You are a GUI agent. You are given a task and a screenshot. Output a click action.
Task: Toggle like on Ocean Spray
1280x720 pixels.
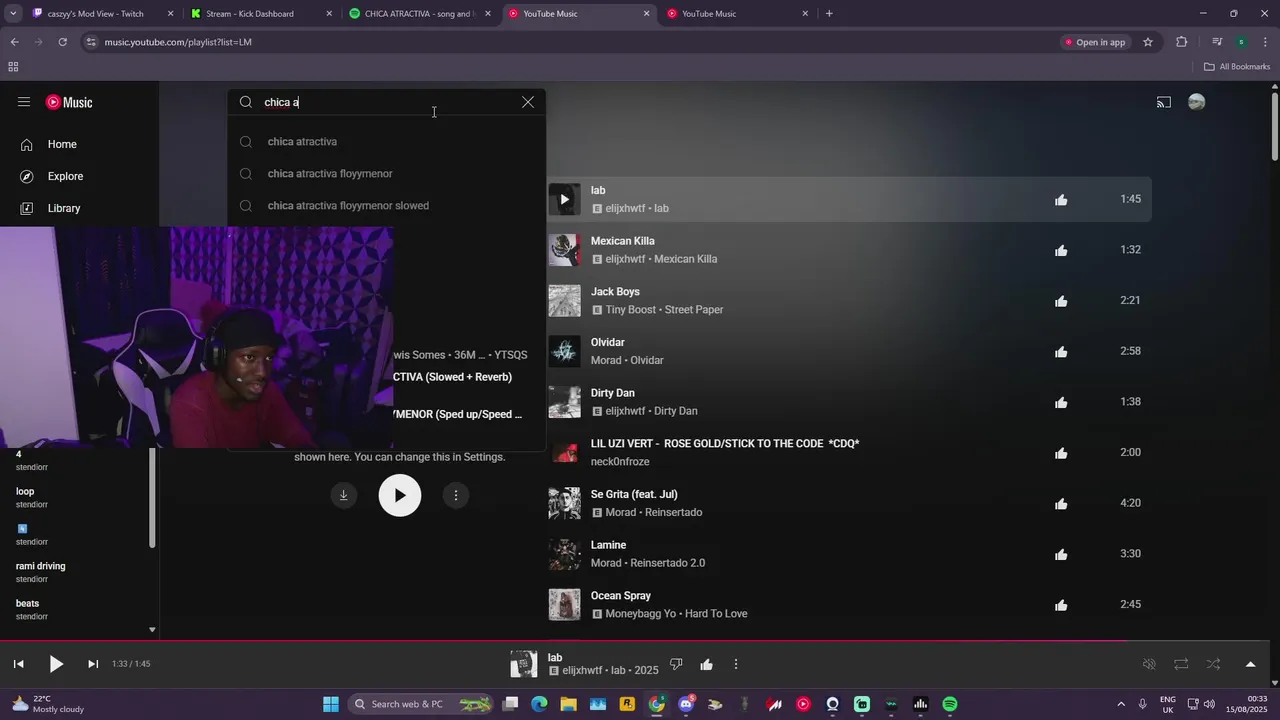click(x=1061, y=605)
